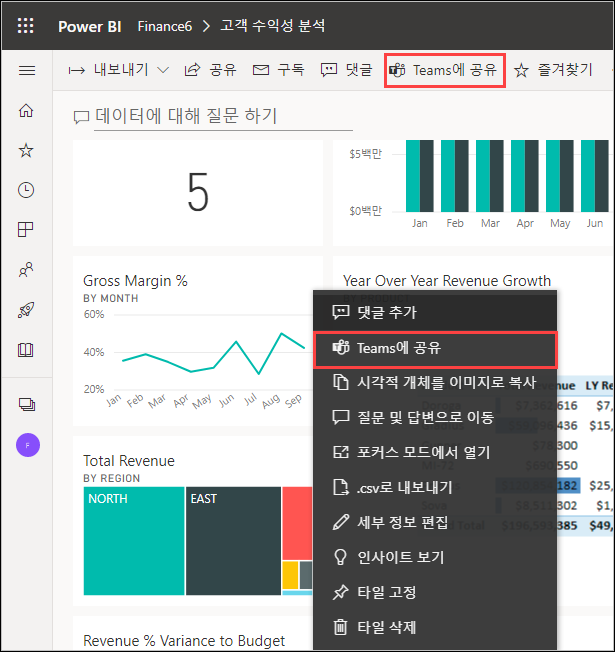615x652 pixels.
Task: Click the card tile showing 5
Action: point(198,193)
